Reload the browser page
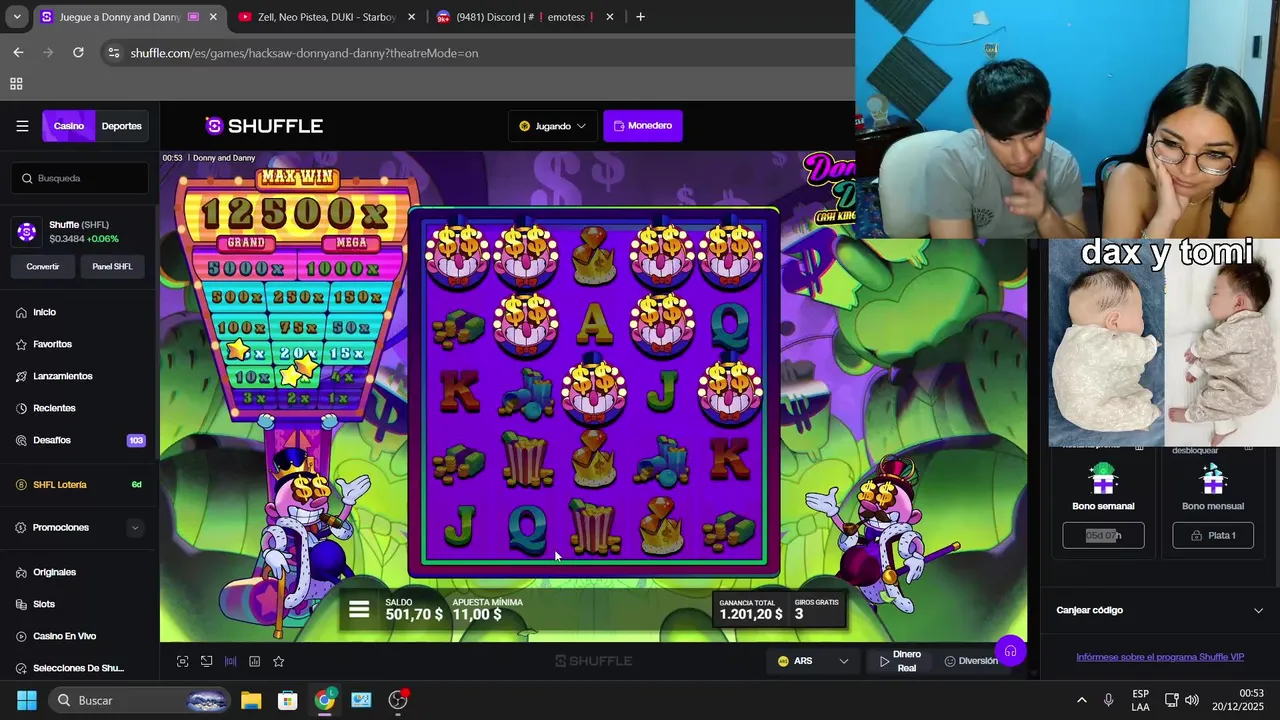 pos(78,53)
